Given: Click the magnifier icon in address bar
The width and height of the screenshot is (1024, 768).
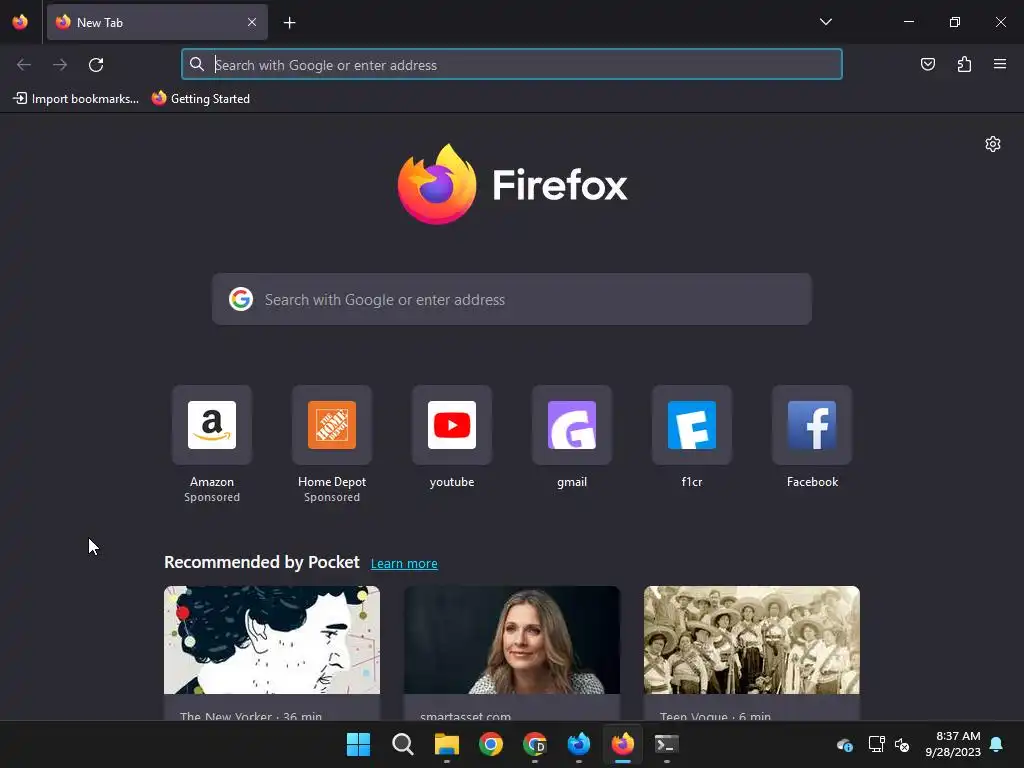Looking at the screenshot, I should click(197, 65).
